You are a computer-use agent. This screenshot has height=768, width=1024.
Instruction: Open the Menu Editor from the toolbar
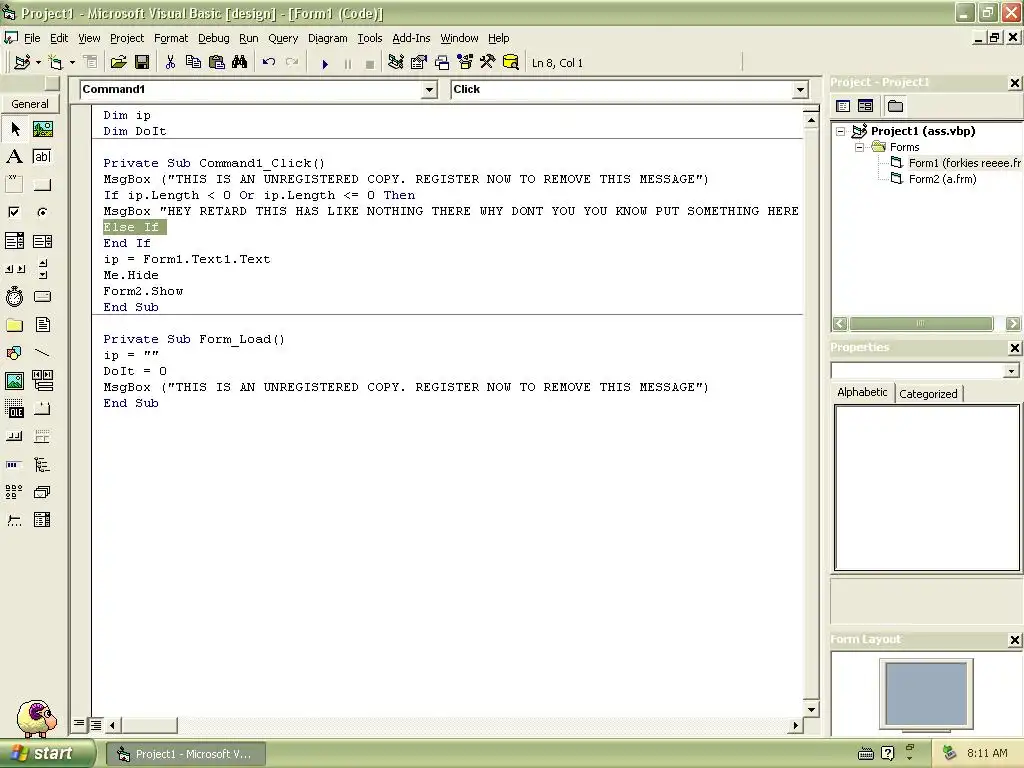91,63
